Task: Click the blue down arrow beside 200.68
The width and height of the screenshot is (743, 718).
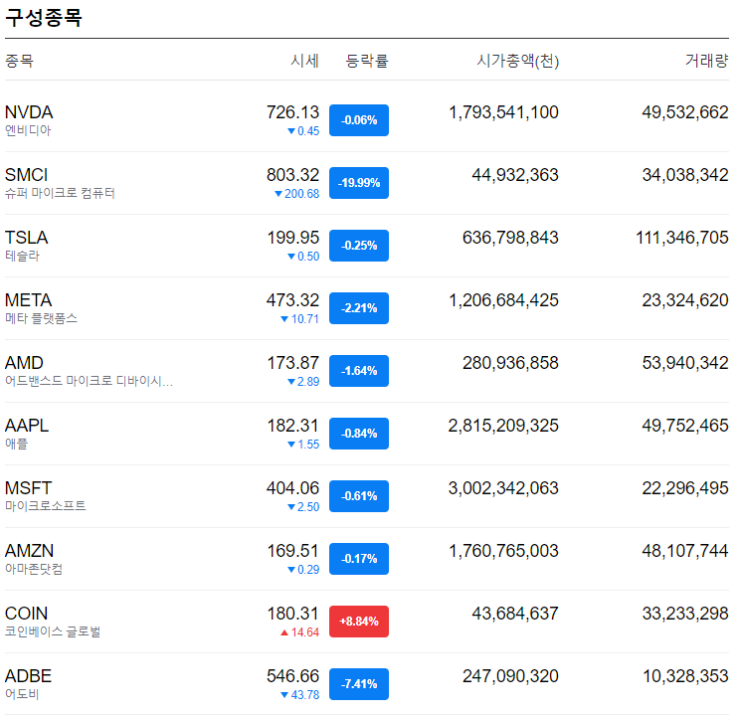Action: pyautogui.click(x=279, y=194)
